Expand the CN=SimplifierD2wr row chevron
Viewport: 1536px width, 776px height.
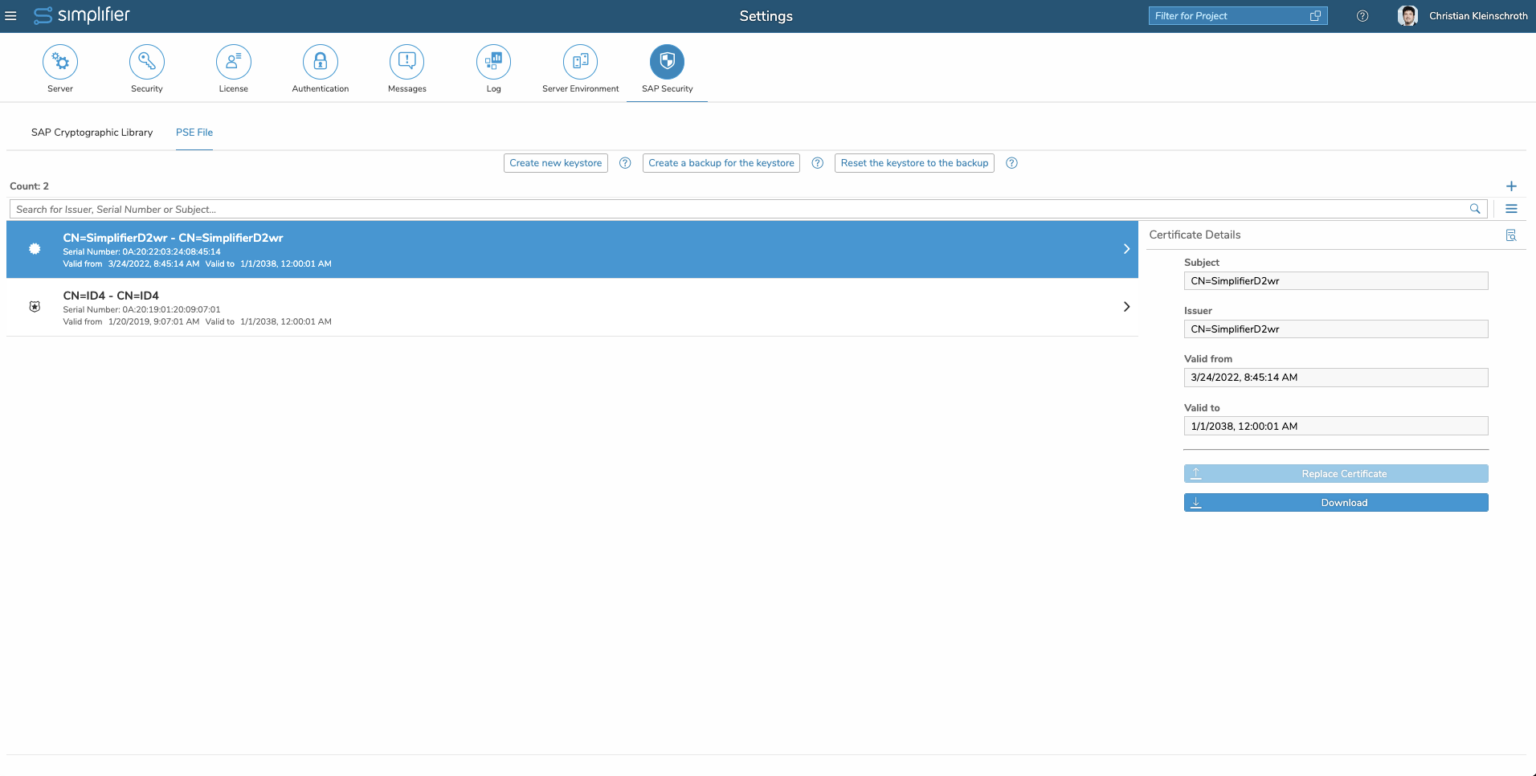coord(1127,249)
